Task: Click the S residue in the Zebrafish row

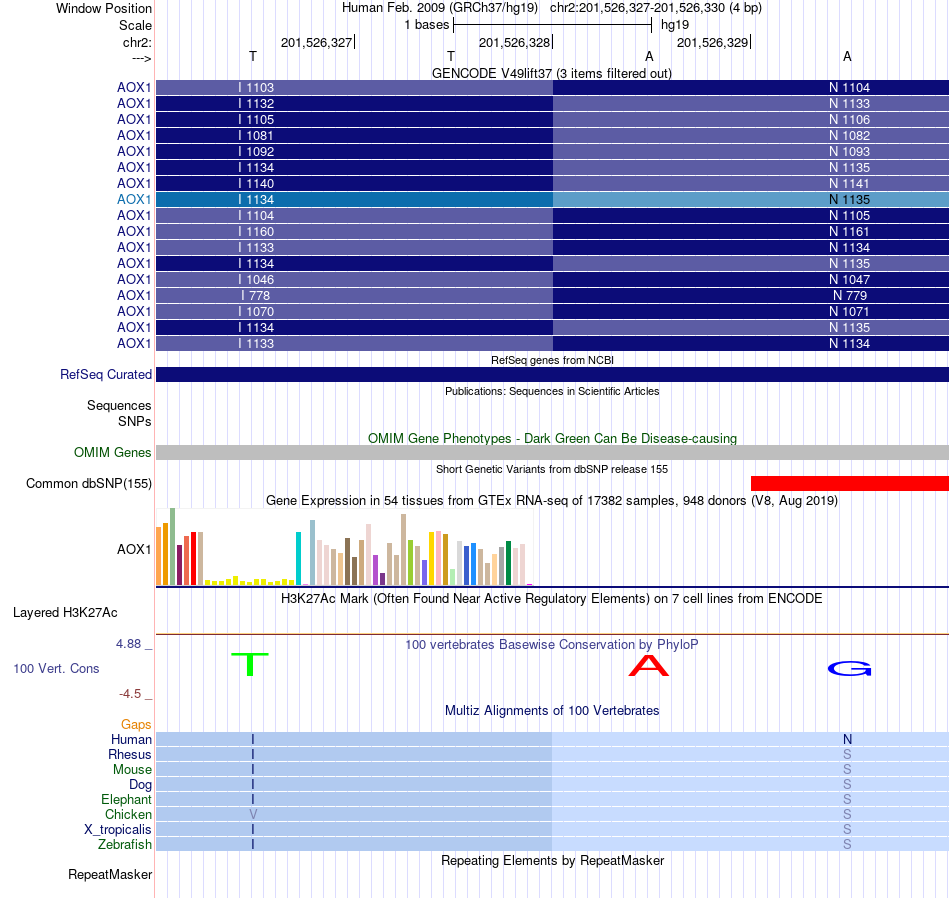Action: pos(847,844)
